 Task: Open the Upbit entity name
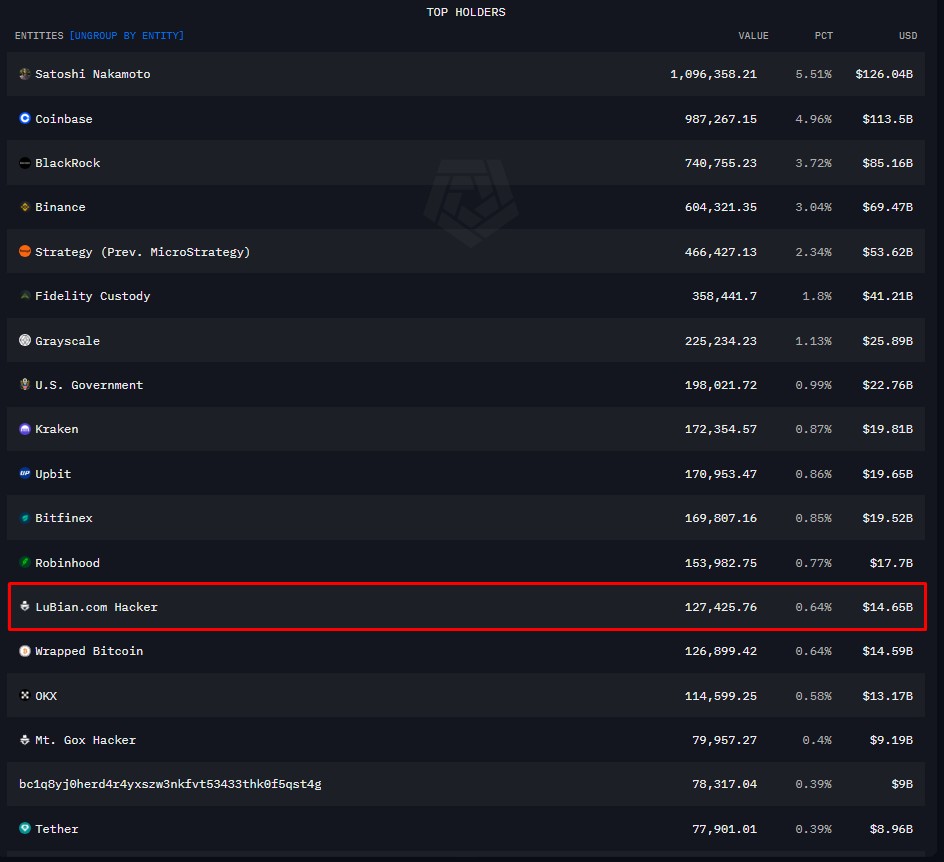pyautogui.click(x=53, y=474)
